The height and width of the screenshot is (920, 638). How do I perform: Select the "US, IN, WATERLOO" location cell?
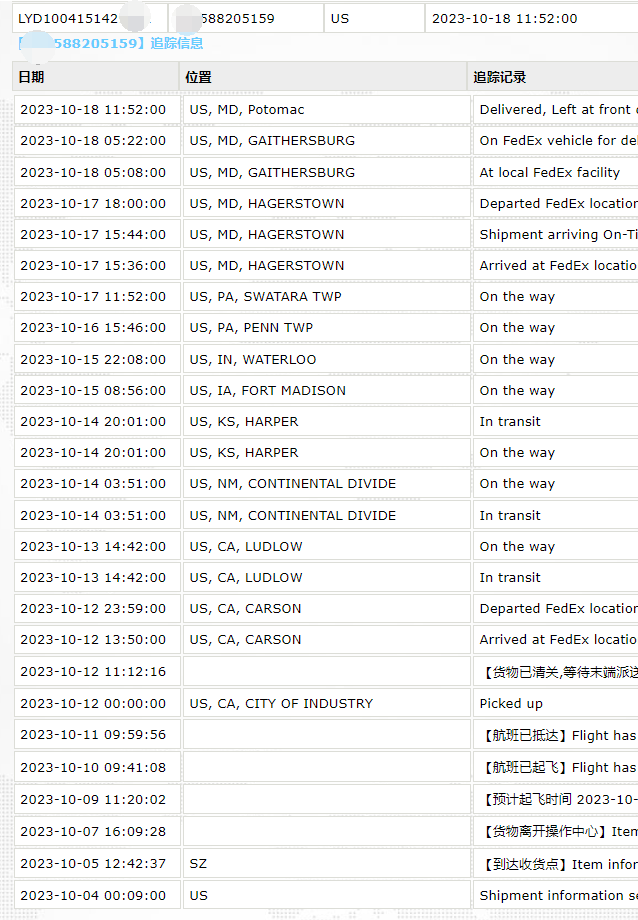pyautogui.click(x=253, y=359)
